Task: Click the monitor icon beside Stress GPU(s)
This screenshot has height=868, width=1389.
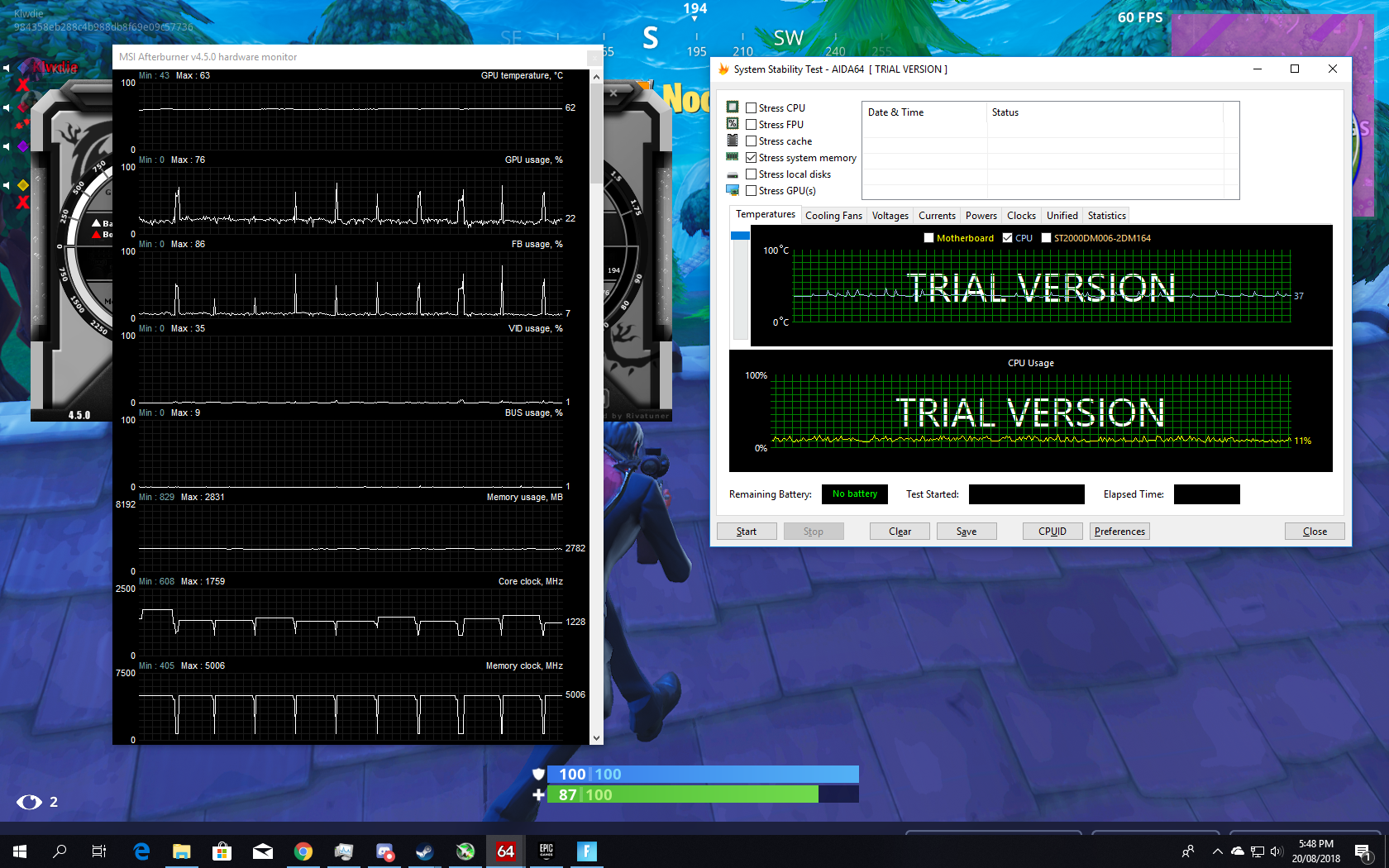Action: (733, 190)
